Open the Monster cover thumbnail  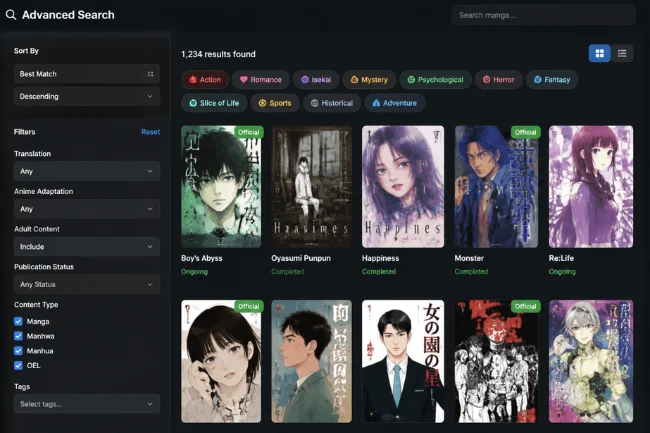click(496, 187)
